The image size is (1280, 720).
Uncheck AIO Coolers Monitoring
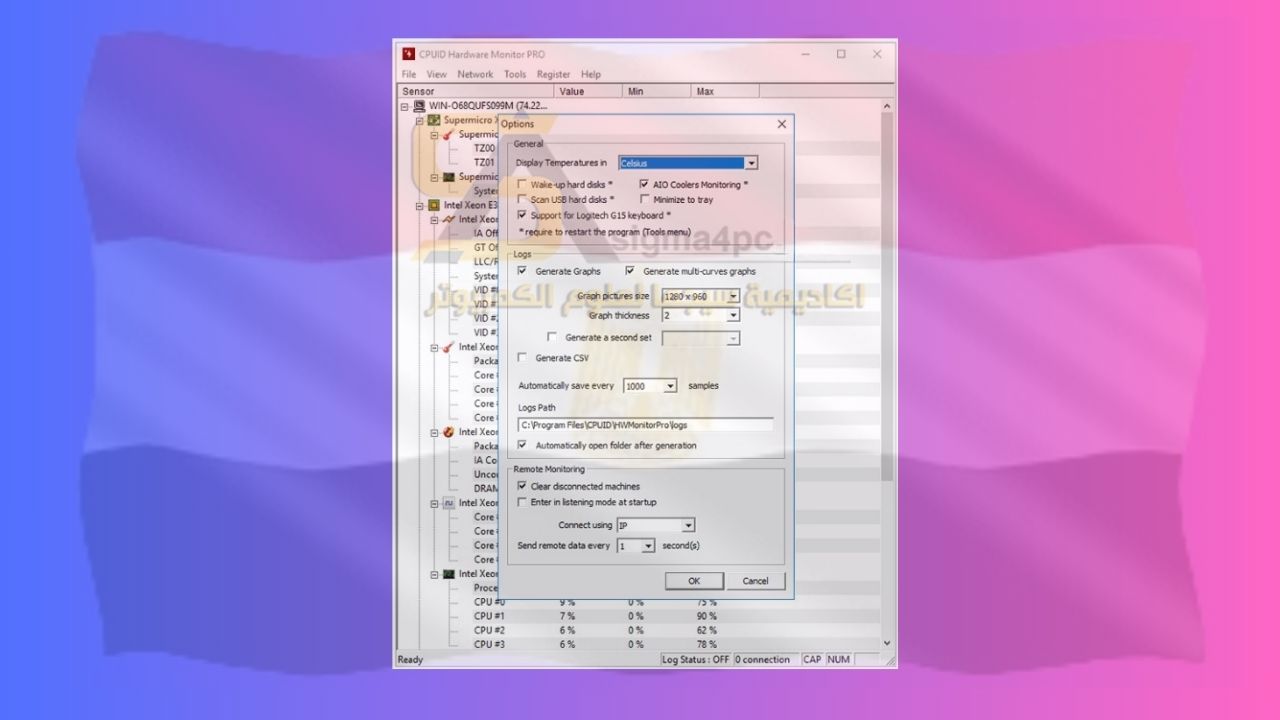[644, 185]
